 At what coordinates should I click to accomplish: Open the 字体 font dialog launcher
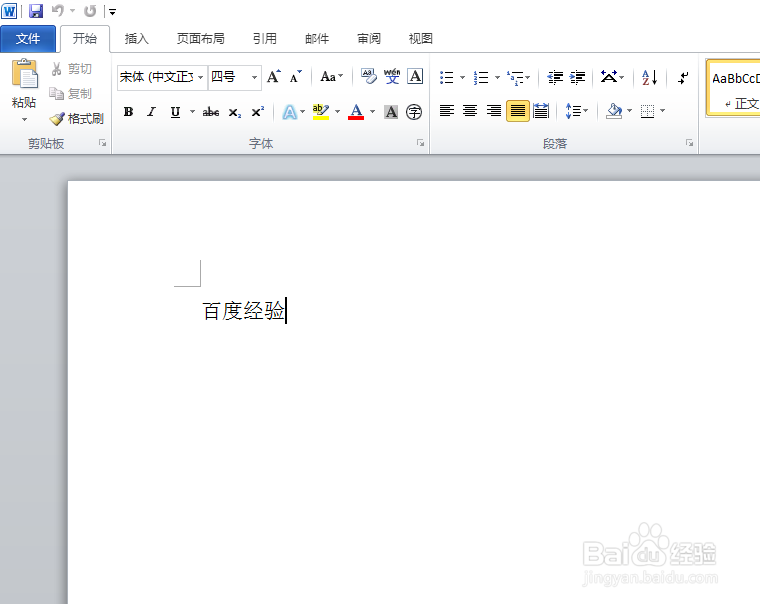point(420,143)
